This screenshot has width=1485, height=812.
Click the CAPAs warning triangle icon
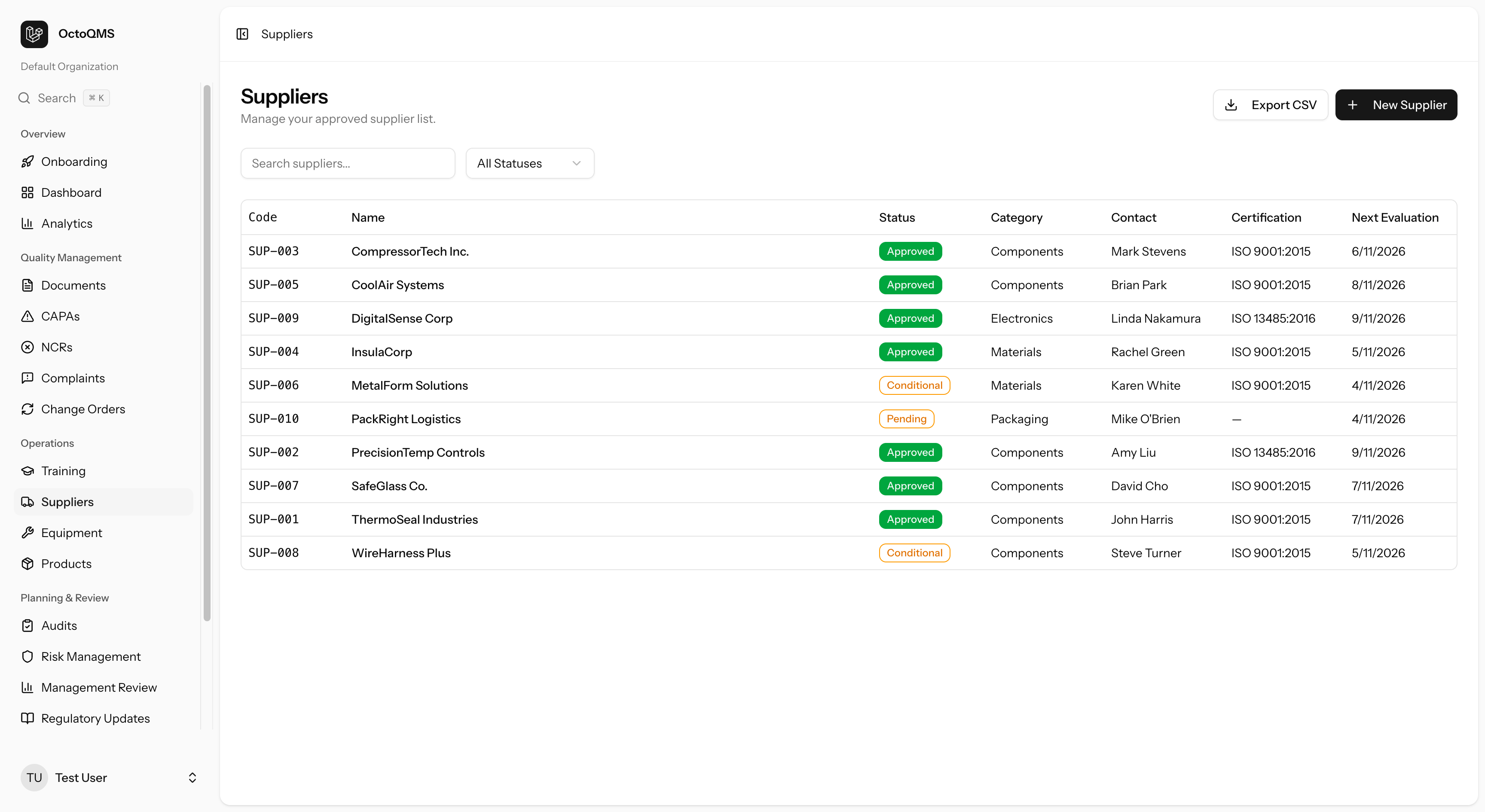(x=27, y=316)
